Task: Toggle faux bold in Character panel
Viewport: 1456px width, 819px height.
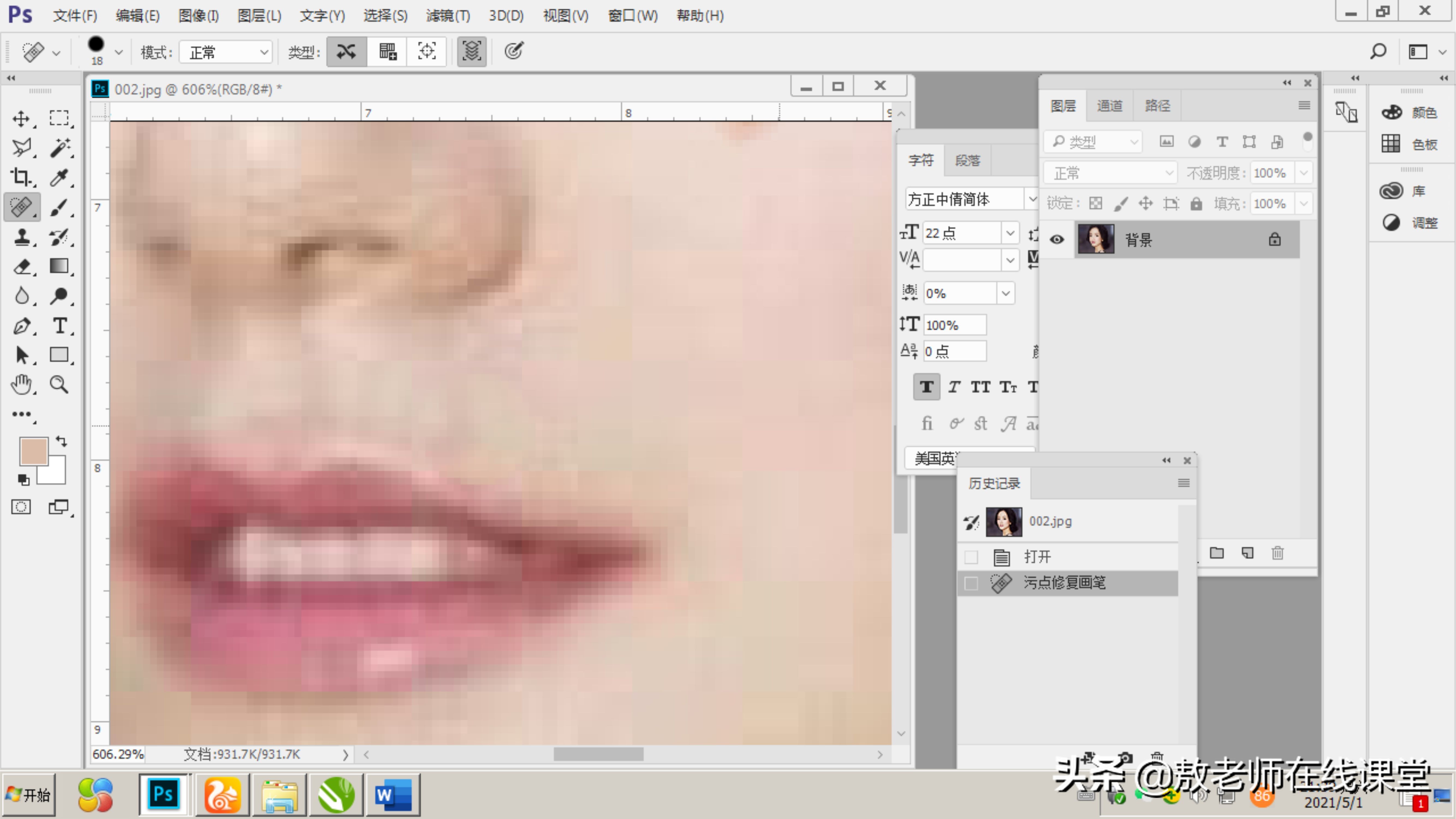Action: 926,387
